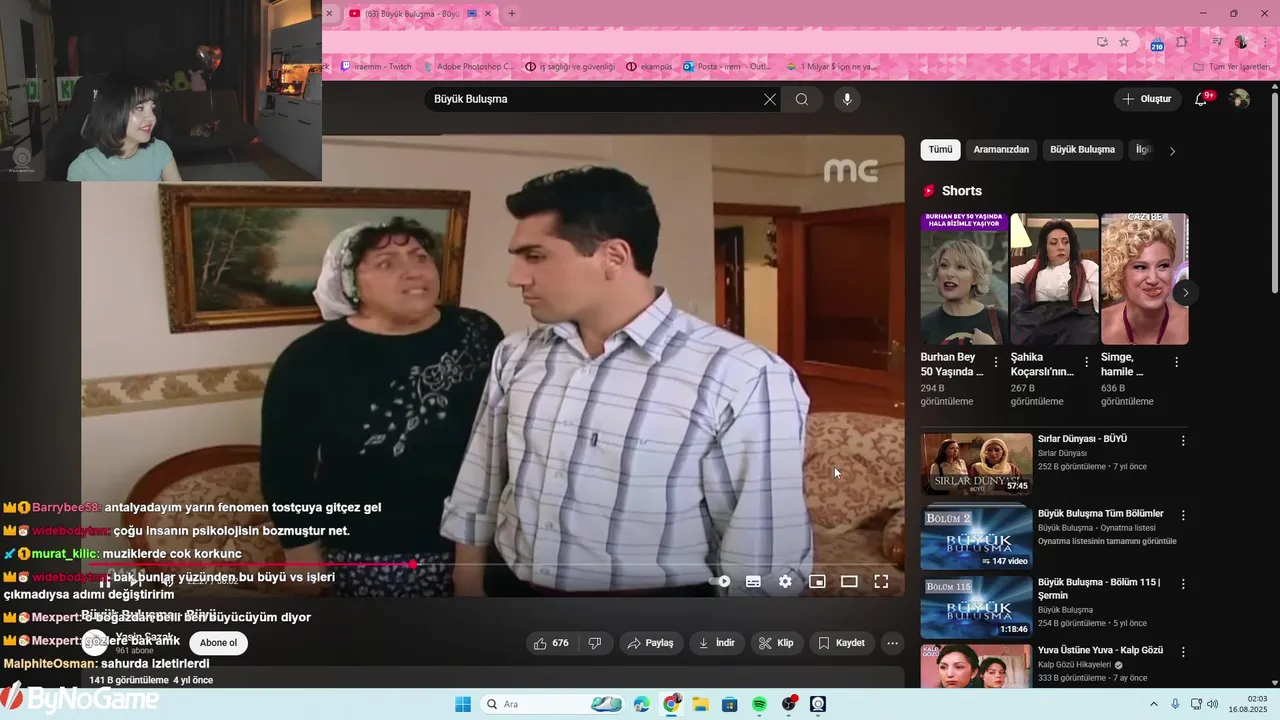Enter fullscreen for the video
This screenshot has width=1280, height=720.
point(881,581)
